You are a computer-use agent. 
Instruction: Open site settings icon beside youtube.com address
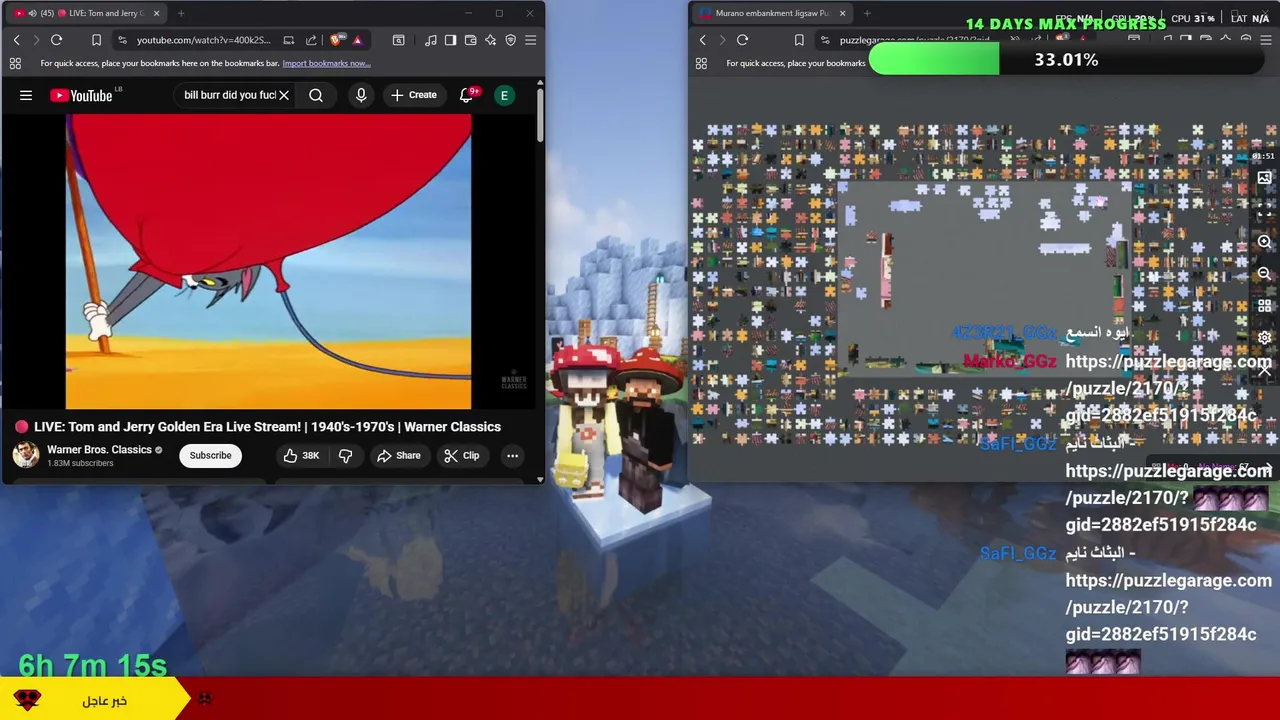pos(122,40)
